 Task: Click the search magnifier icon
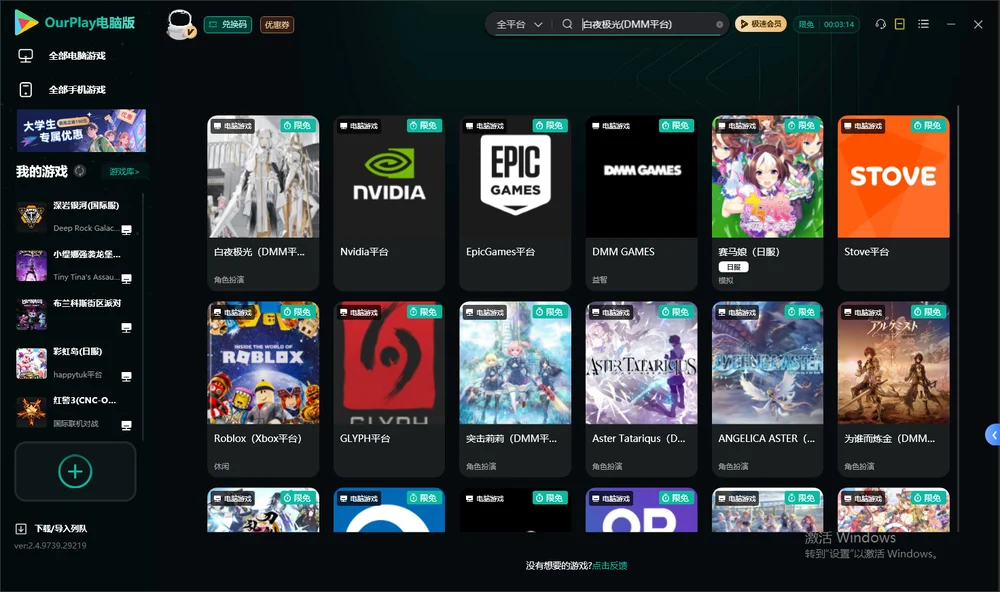[567, 24]
